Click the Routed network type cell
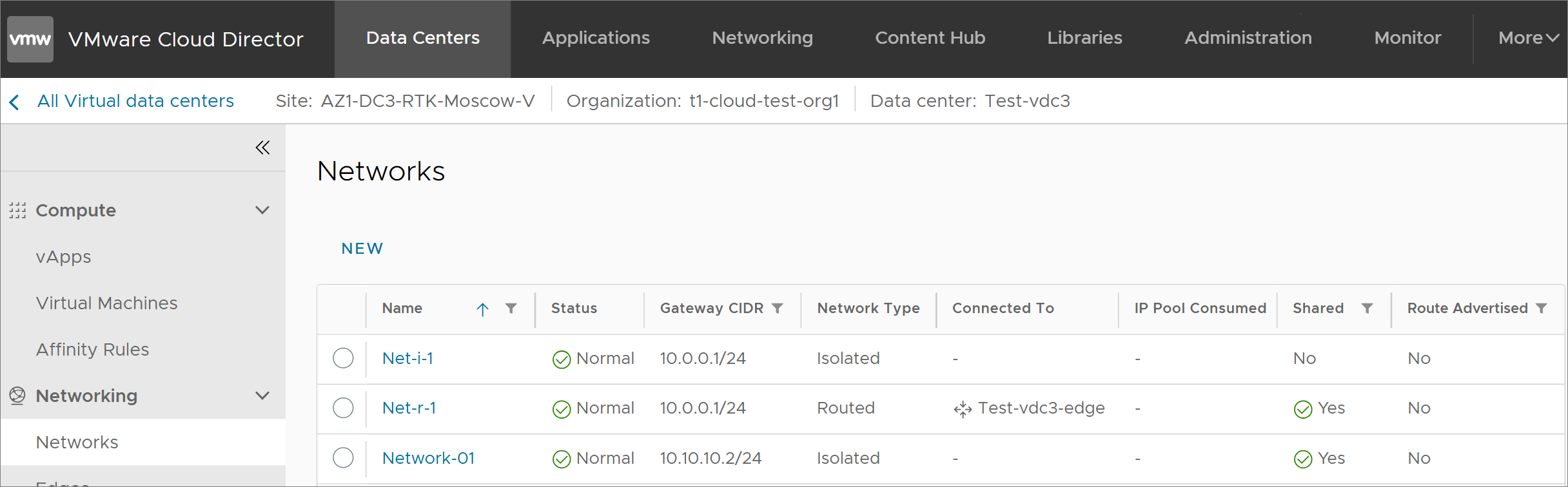The height and width of the screenshot is (487, 1568). click(846, 408)
